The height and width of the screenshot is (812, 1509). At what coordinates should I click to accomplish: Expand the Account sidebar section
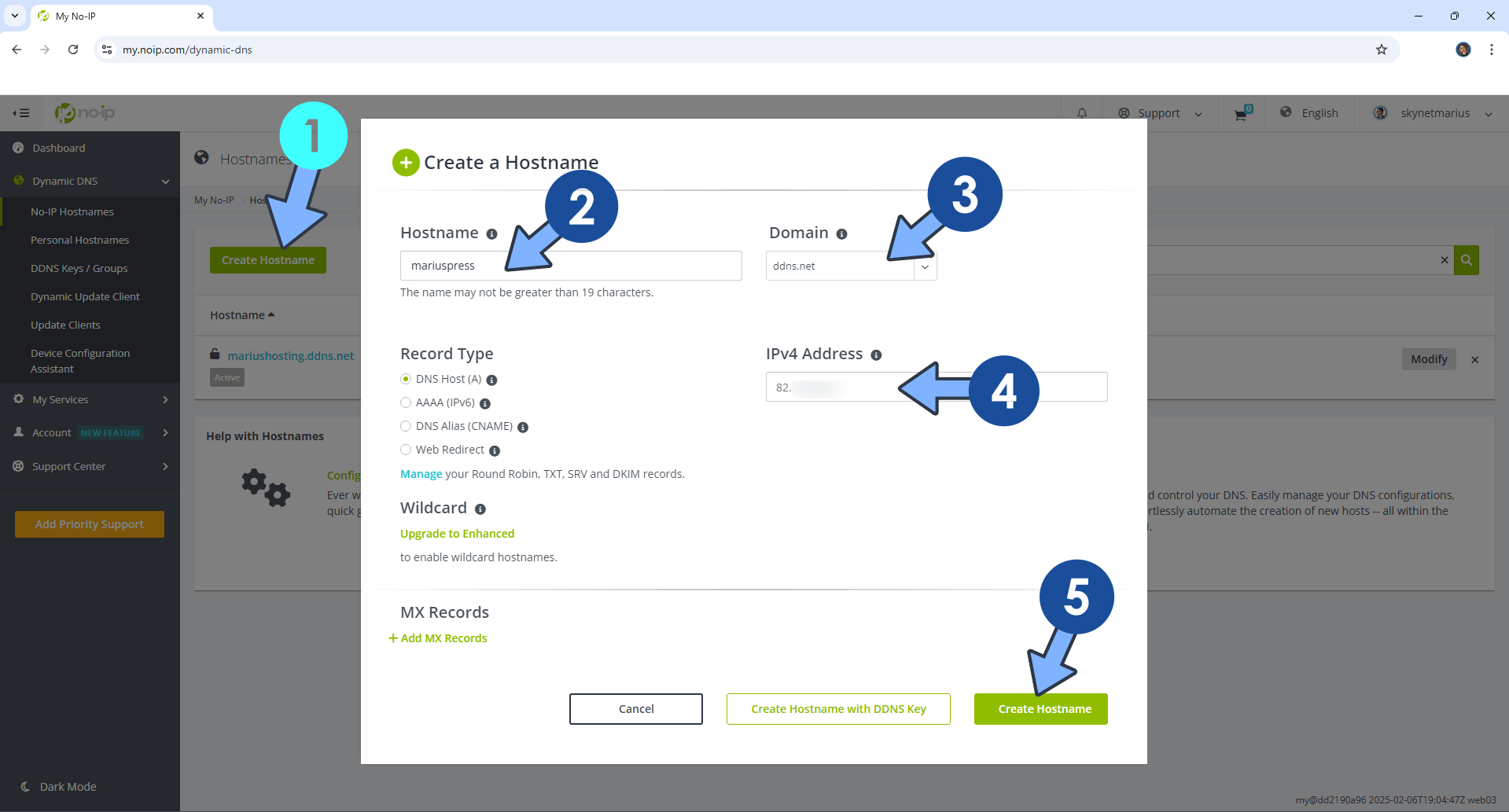[x=90, y=432]
